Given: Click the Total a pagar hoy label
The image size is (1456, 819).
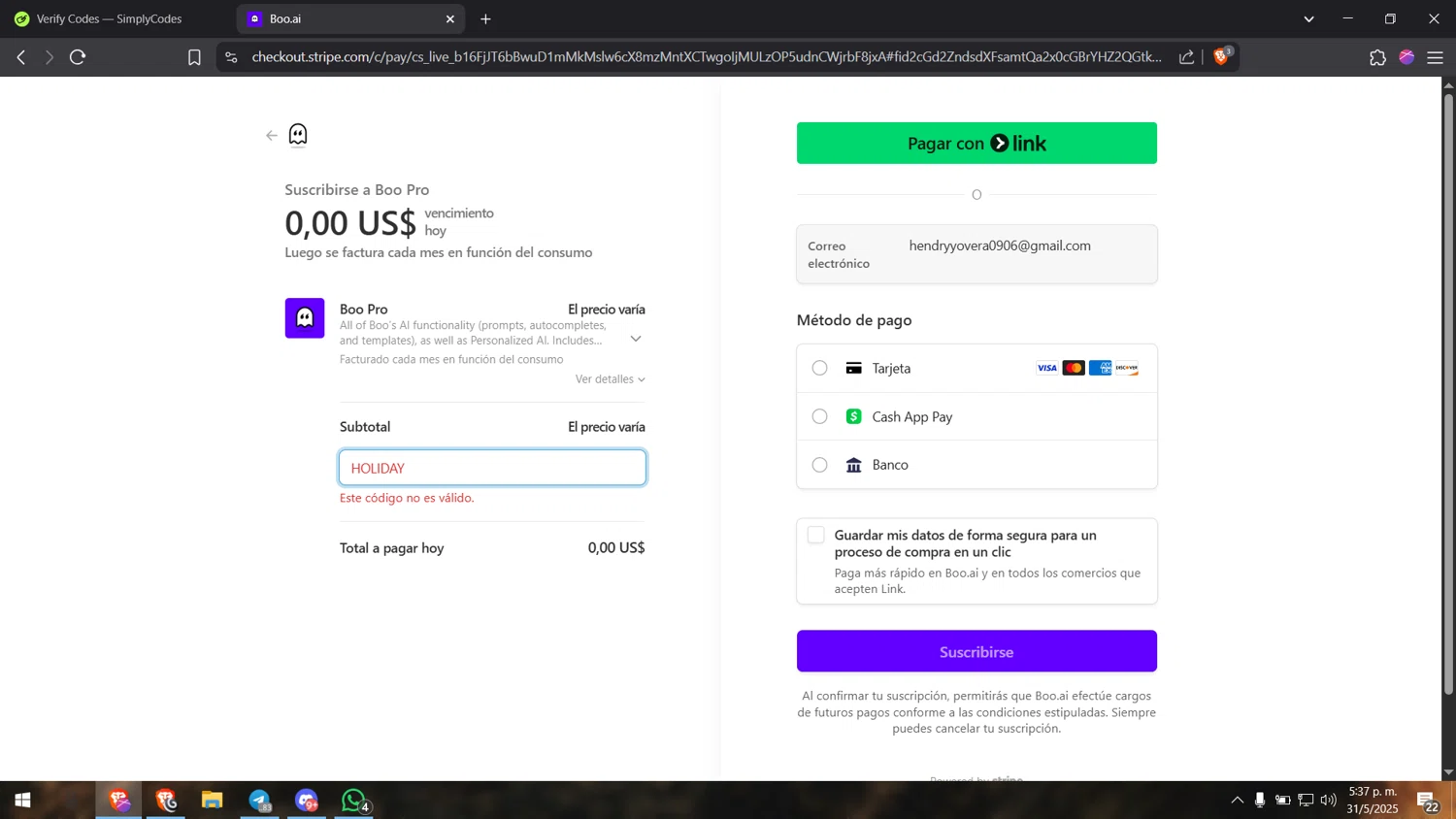Looking at the screenshot, I should (392, 548).
